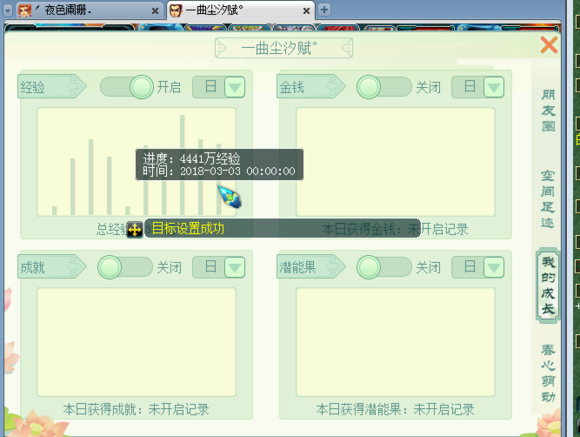Expand the 金钱 period dropdown
580x437 pixels.
pyautogui.click(x=493, y=87)
